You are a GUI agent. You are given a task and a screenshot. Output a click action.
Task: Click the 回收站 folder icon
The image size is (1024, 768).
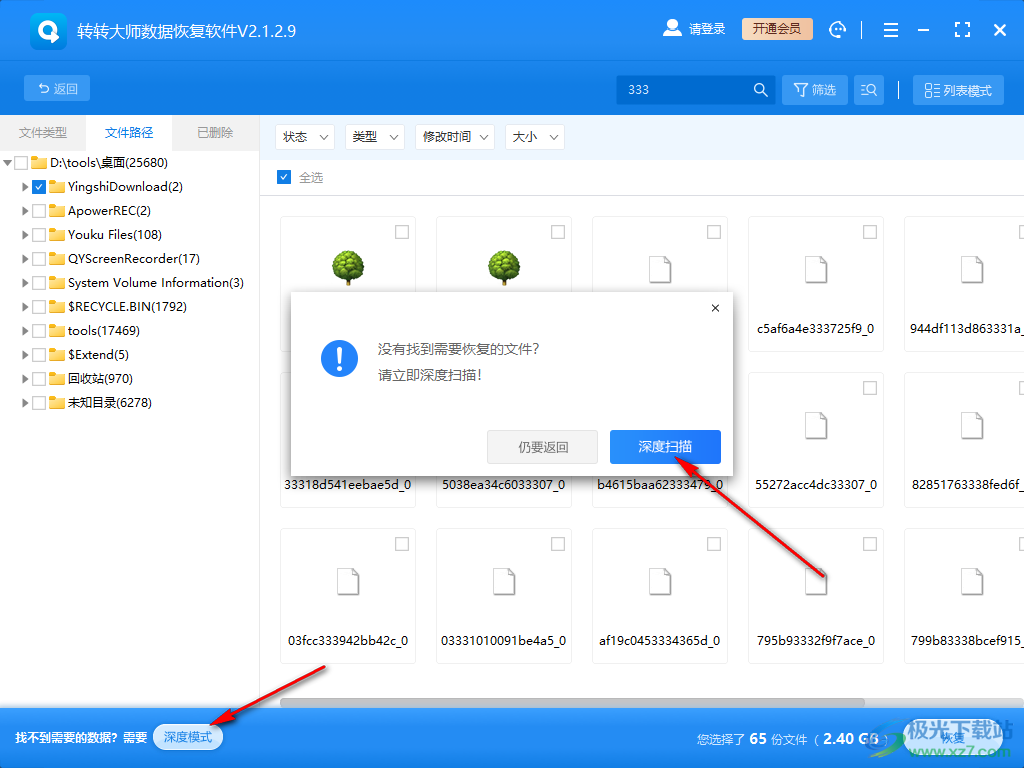(x=57, y=379)
